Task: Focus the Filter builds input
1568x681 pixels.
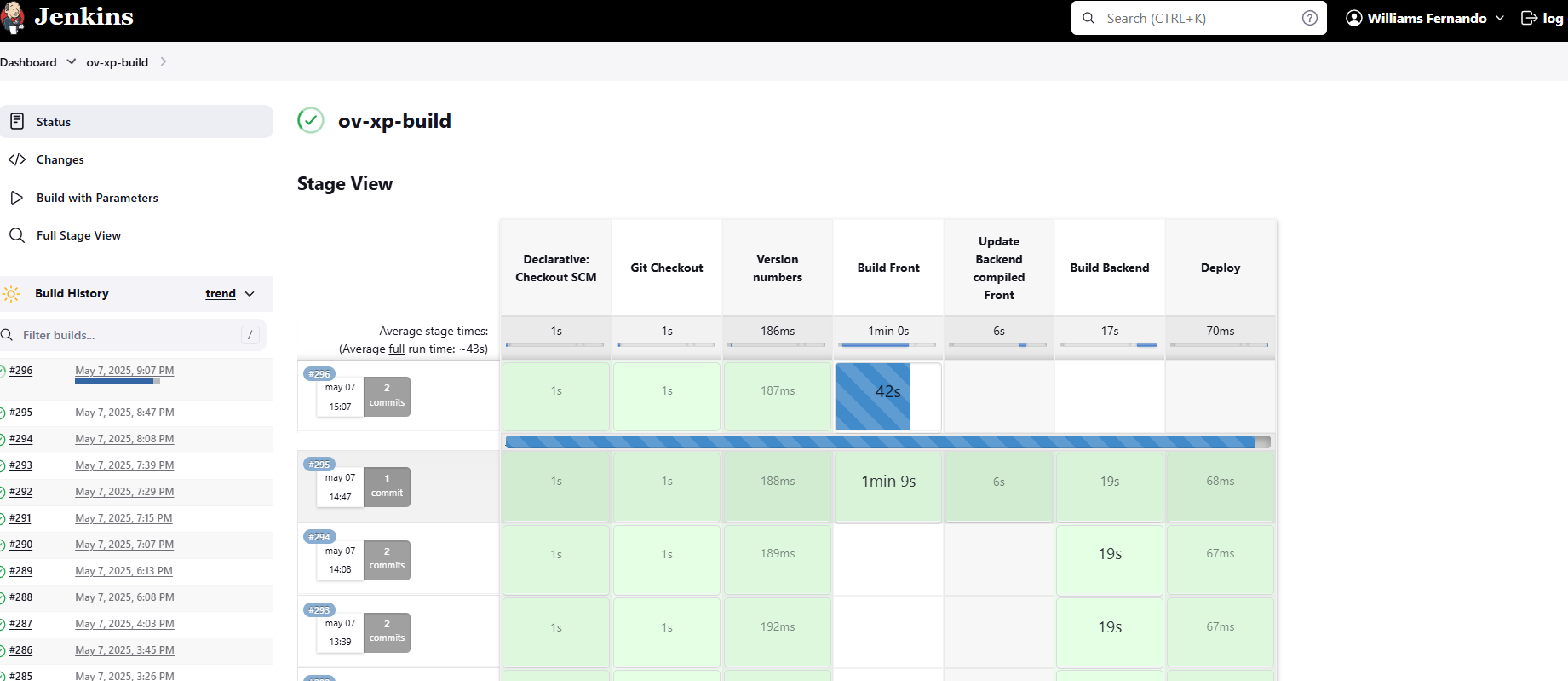Action: 132,335
